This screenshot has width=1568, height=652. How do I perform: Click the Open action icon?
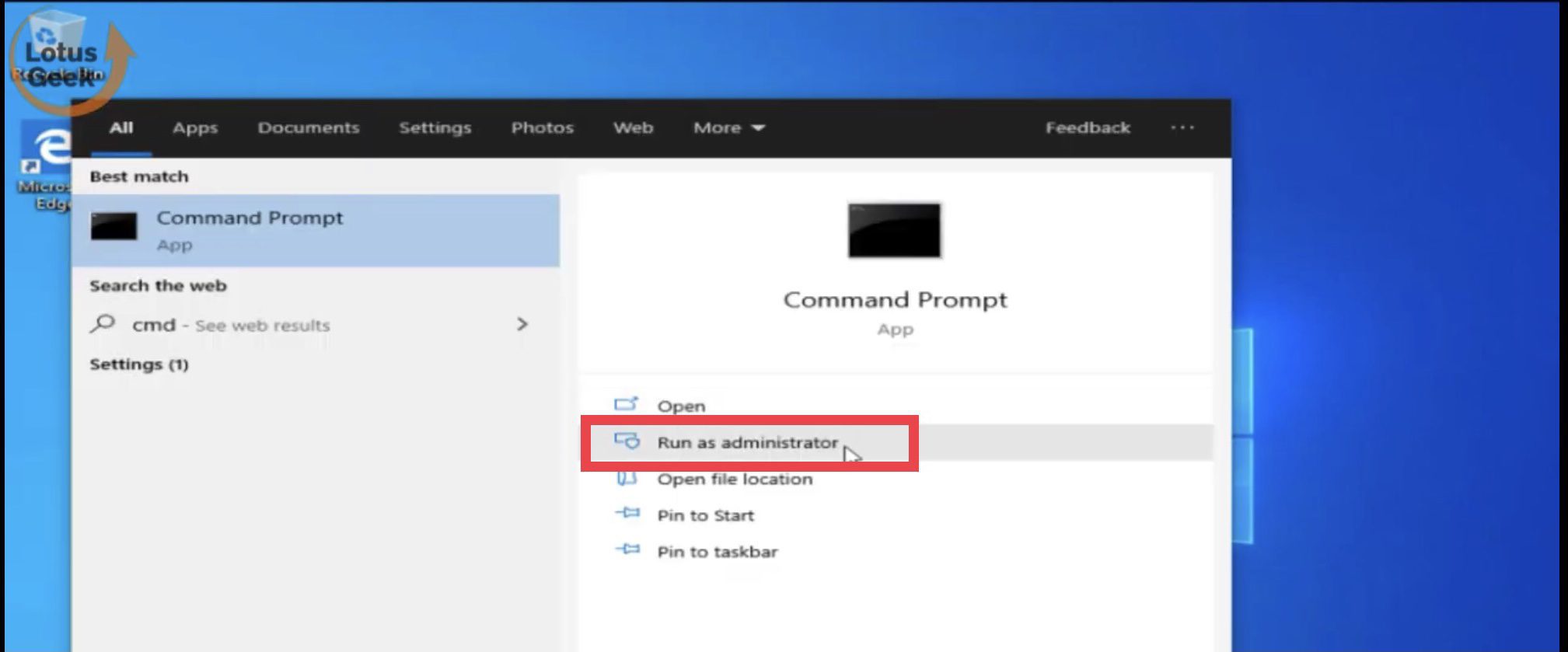click(x=627, y=404)
